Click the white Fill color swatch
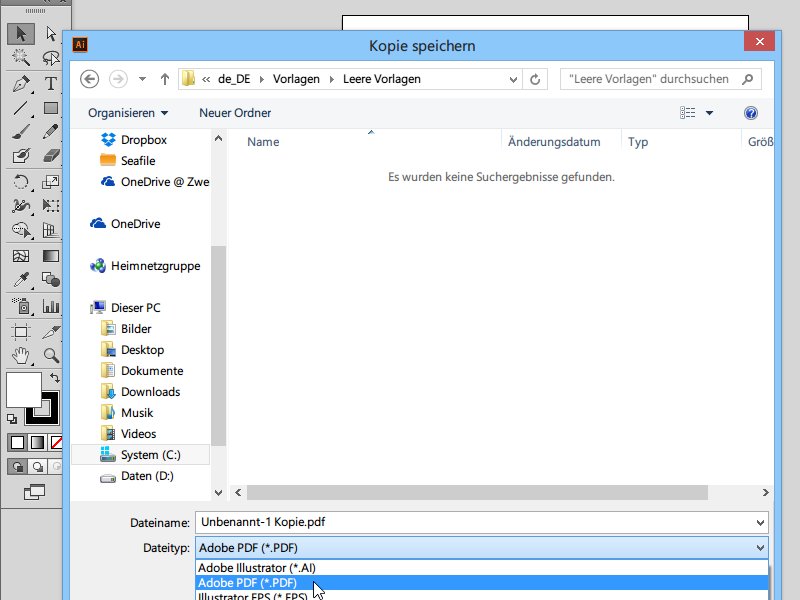The image size is (800, 600). pos(23,390)
